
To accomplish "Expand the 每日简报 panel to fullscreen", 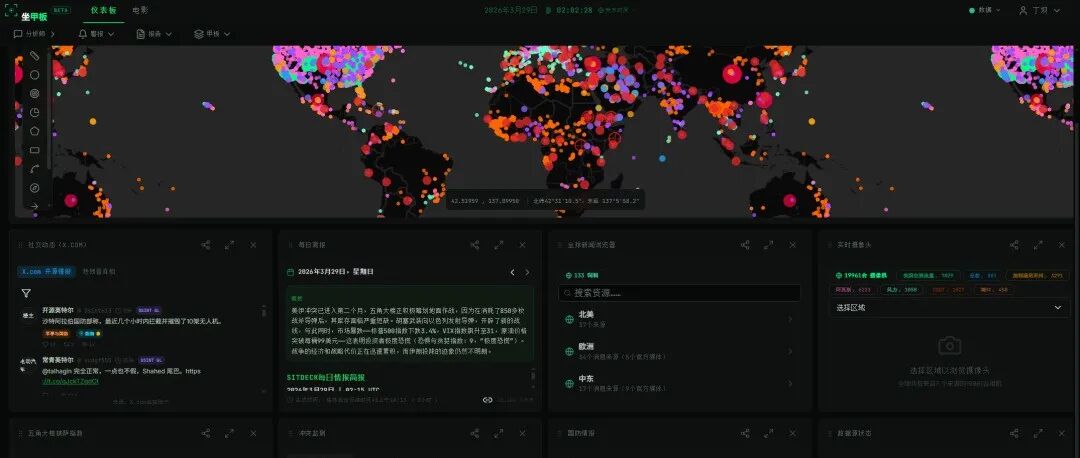I will coord(499,244).
